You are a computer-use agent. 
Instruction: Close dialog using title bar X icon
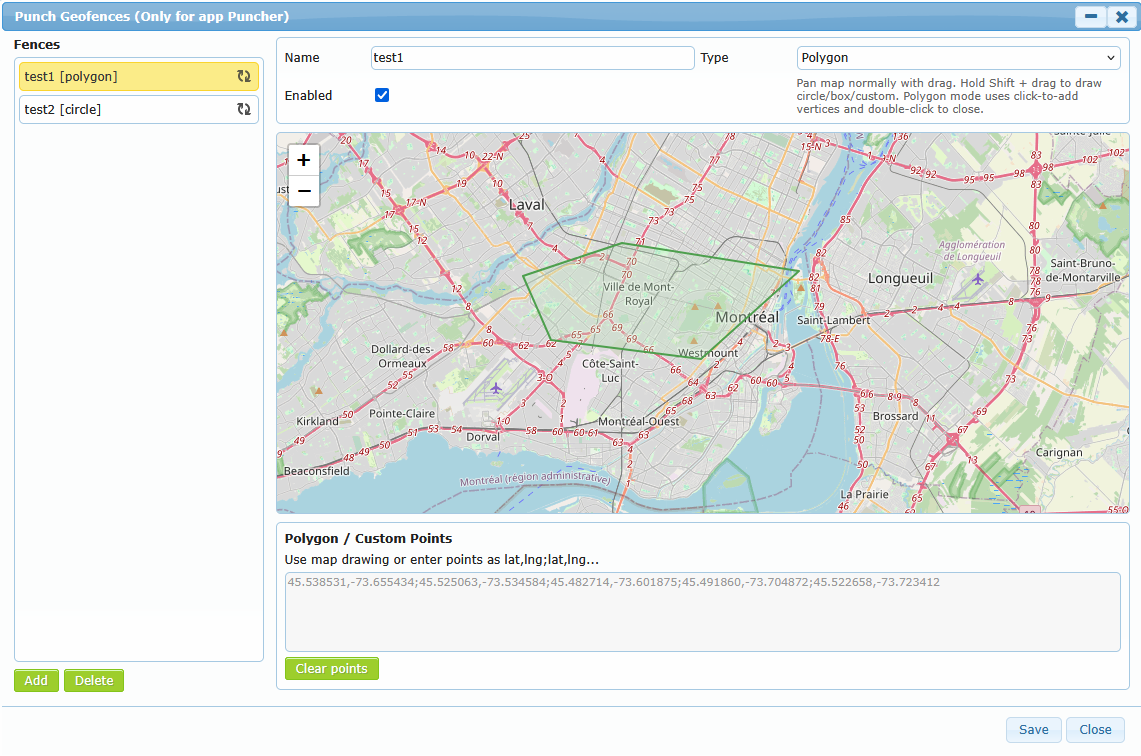click(1122, 17)
